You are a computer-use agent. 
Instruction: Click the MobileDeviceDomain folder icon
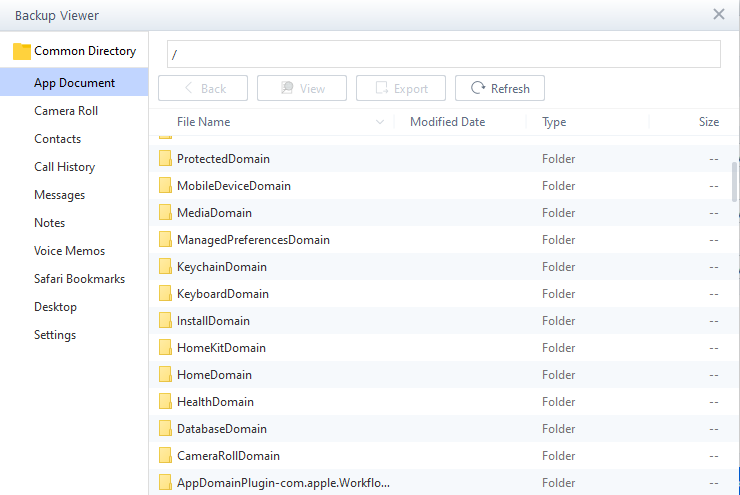(165, 185)
